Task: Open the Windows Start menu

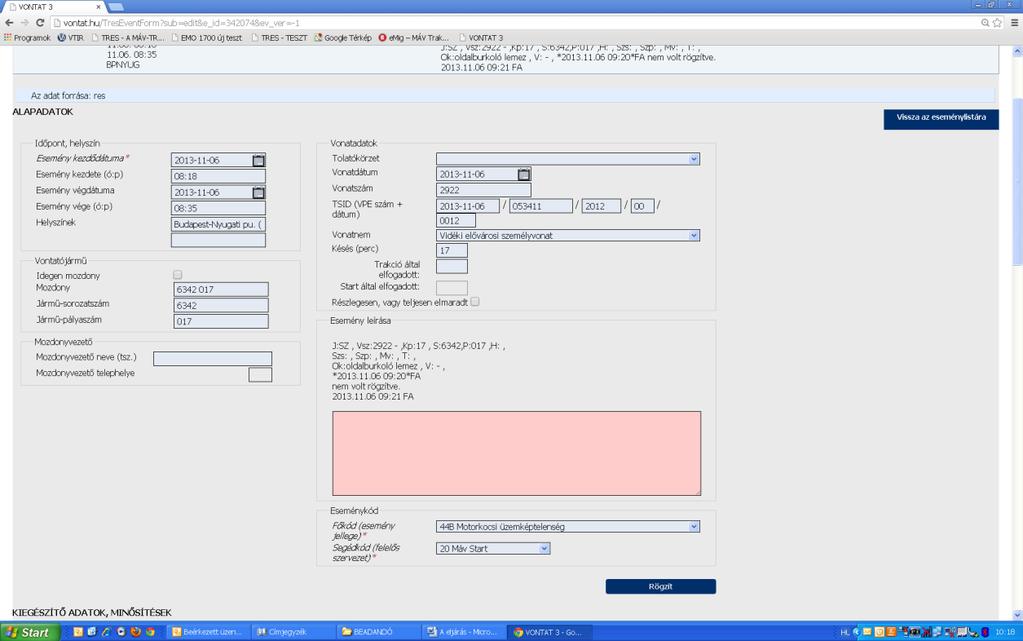Action: pos(29,632)
